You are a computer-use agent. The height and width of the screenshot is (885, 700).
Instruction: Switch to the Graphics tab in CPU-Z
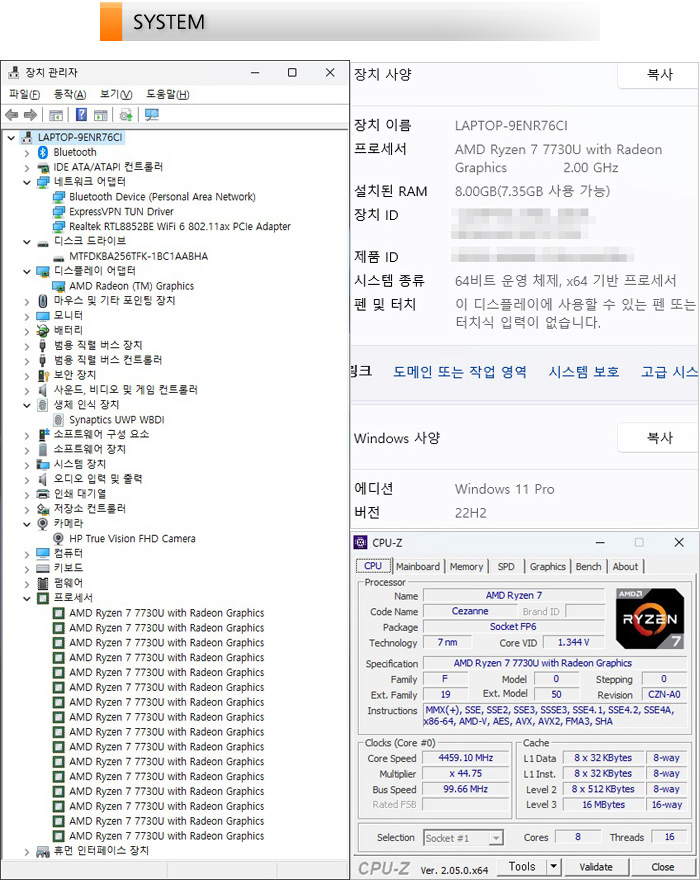point(548,566)
